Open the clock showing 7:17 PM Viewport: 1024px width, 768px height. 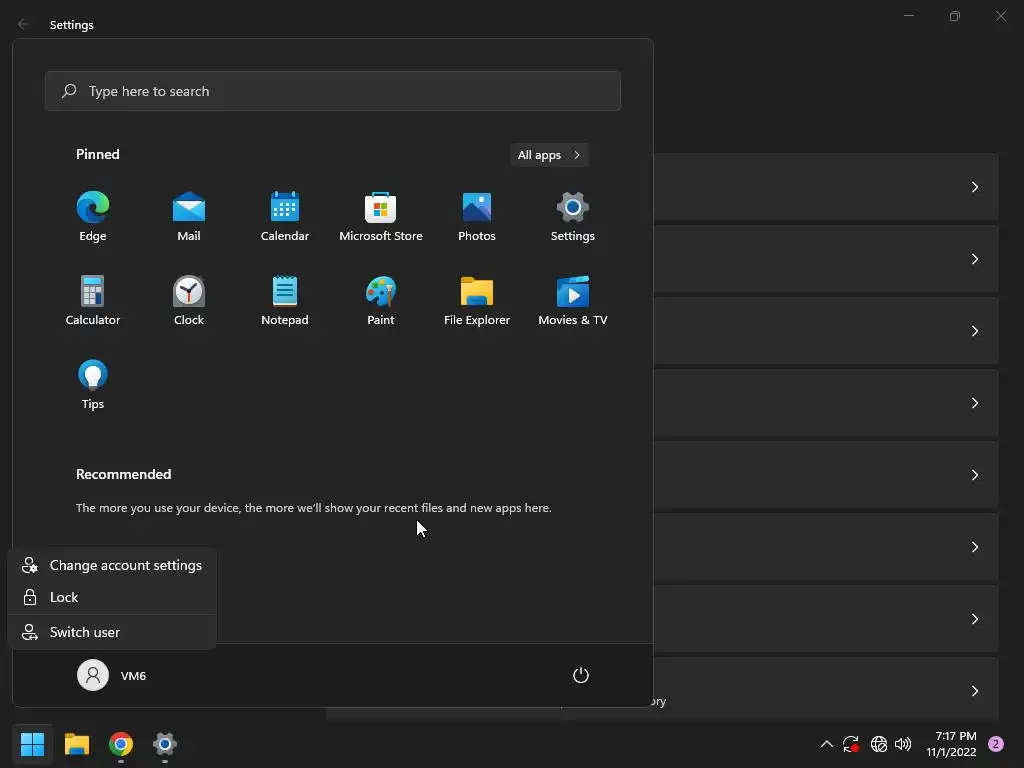pos(952,744)
